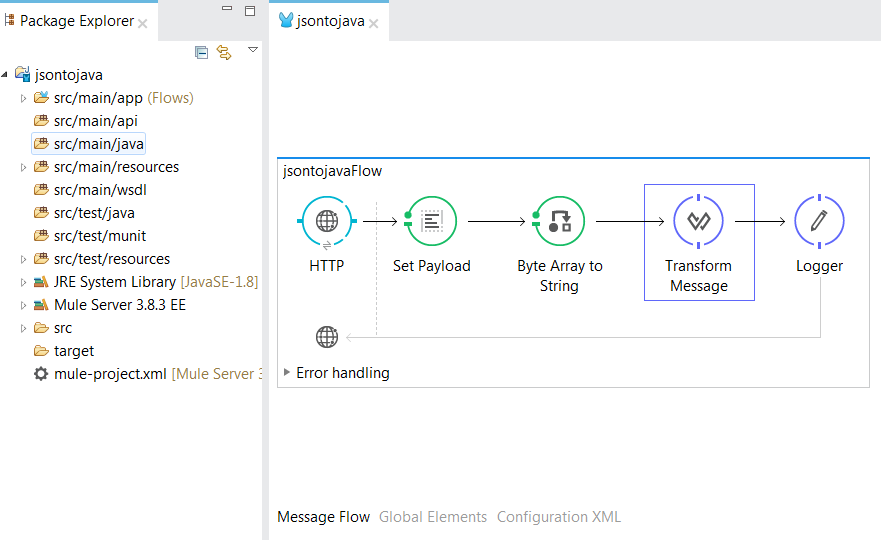Image resolution: width=881 pixels, height=540 pixels.
Task: Collapse the jsontojava project tree
Action: 6,75
